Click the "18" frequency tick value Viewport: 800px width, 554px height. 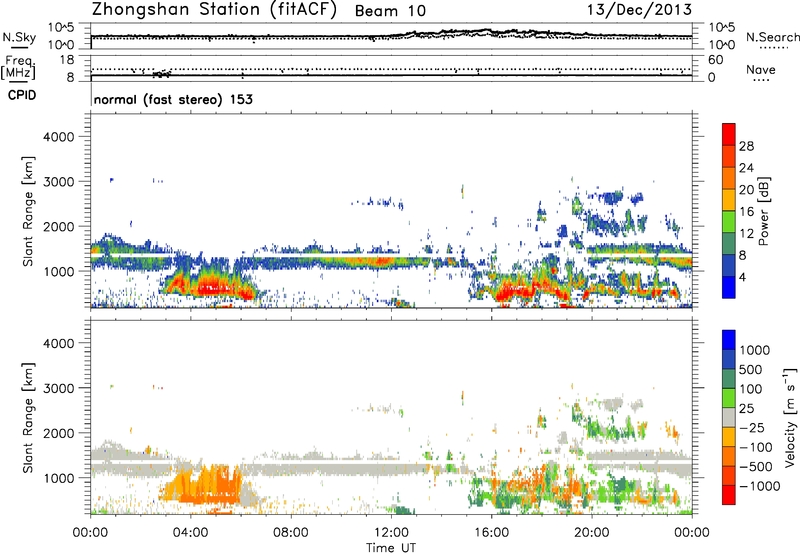pos(67,60)
